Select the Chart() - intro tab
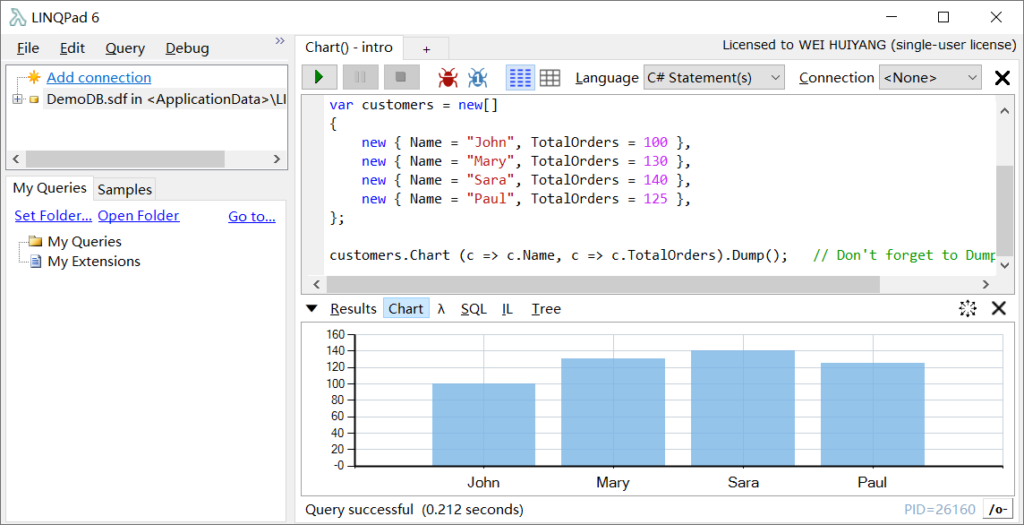Screen dimensions: 1024x525 (x=349, y=47)
